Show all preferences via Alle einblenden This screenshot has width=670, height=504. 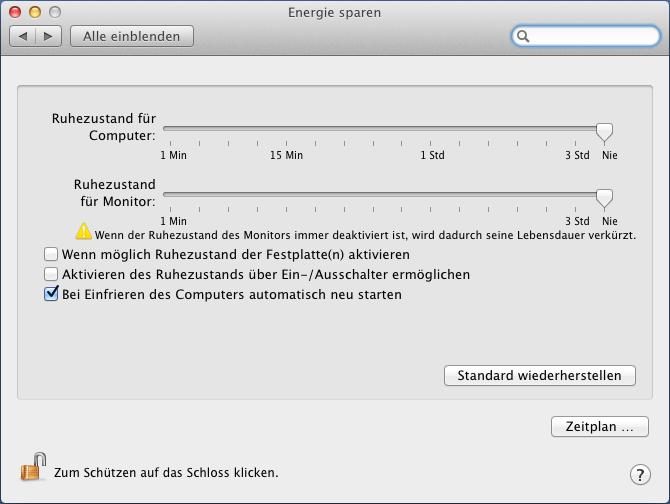point(132,36)
